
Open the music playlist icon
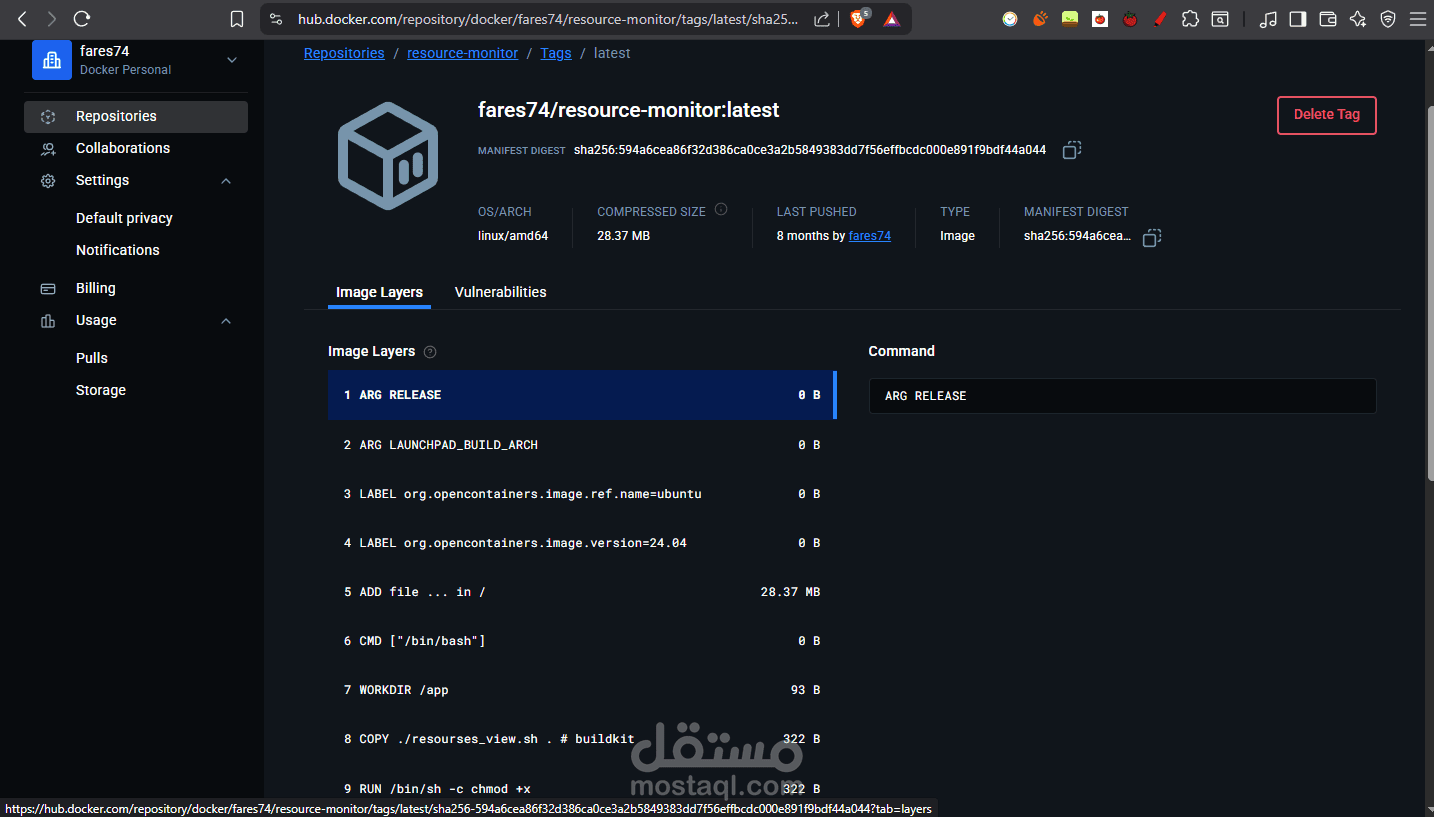coord(1268,19)
